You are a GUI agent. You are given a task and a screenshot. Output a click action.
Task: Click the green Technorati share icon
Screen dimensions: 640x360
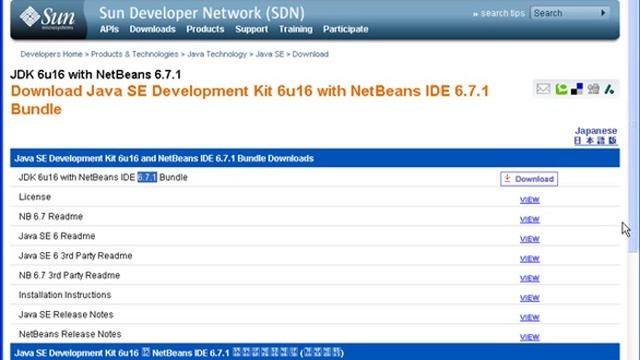pyautogui.click(x=561, y=89)
